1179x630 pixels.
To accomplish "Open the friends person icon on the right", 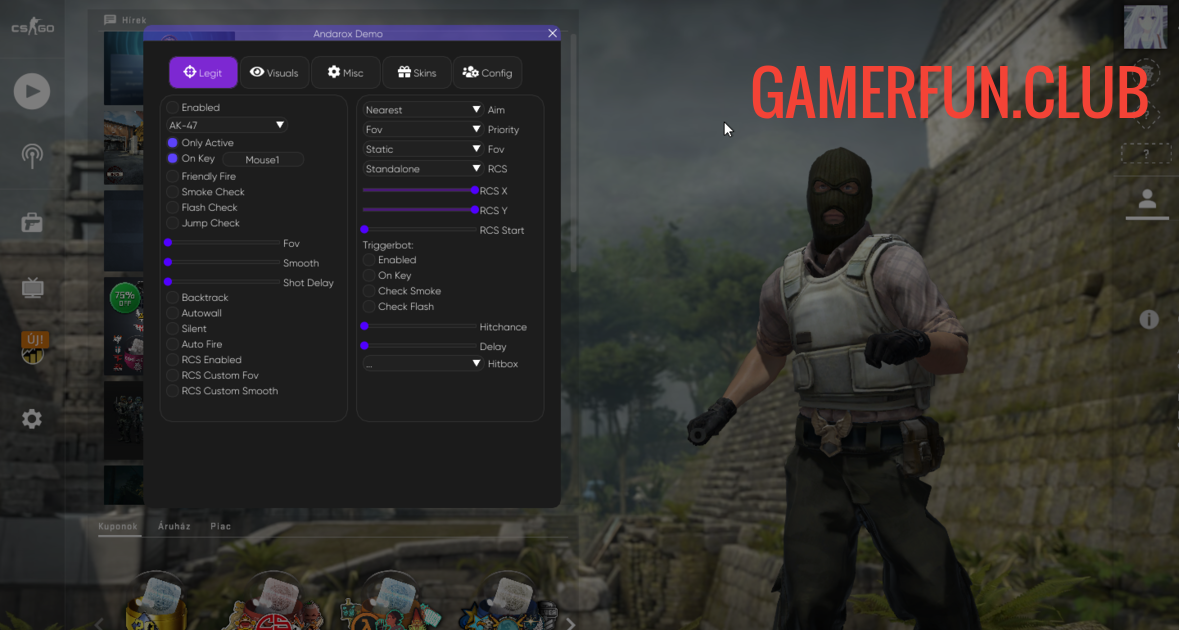I will coord(1147,199).
